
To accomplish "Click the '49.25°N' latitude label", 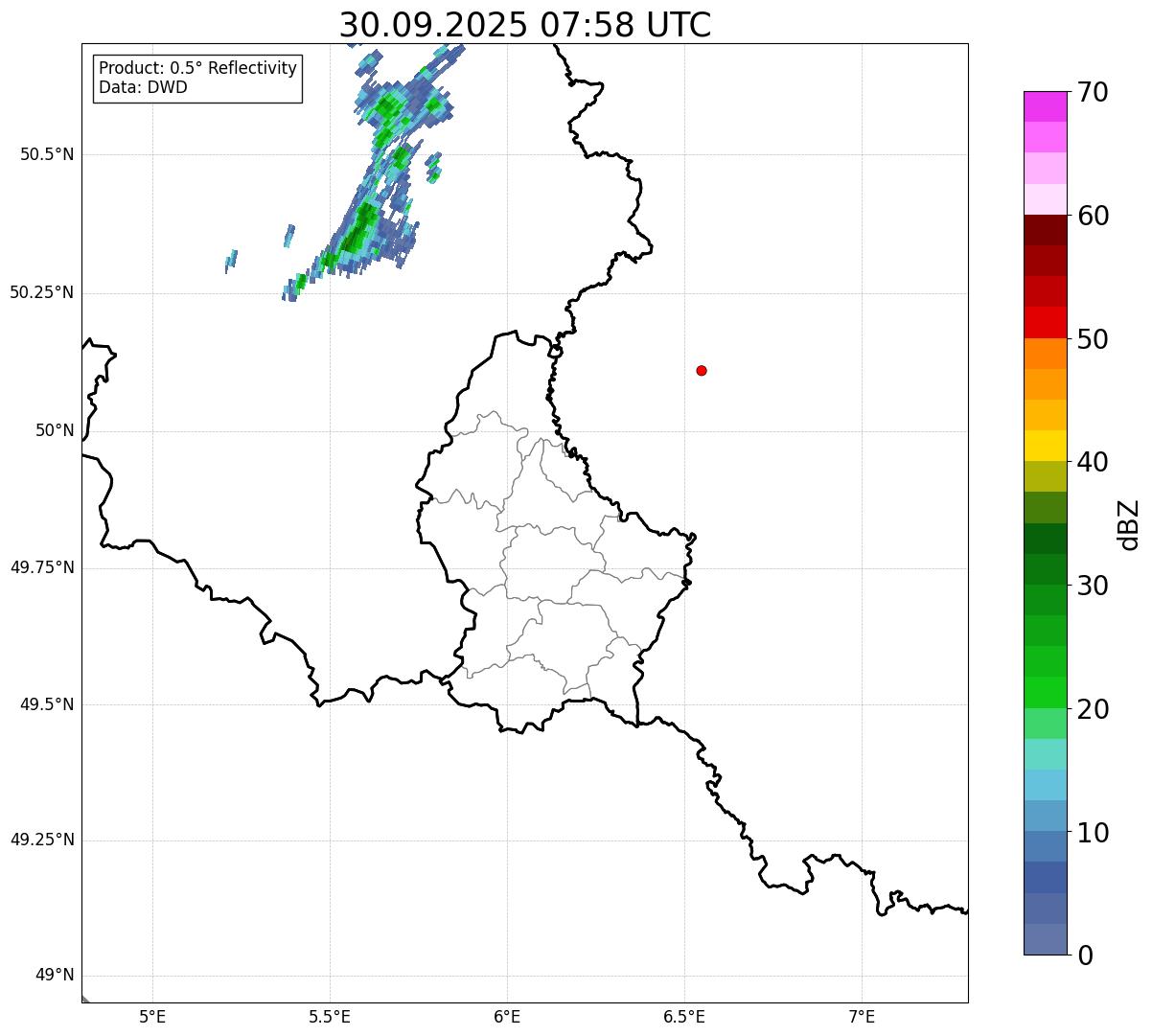I will coord(42,840).
